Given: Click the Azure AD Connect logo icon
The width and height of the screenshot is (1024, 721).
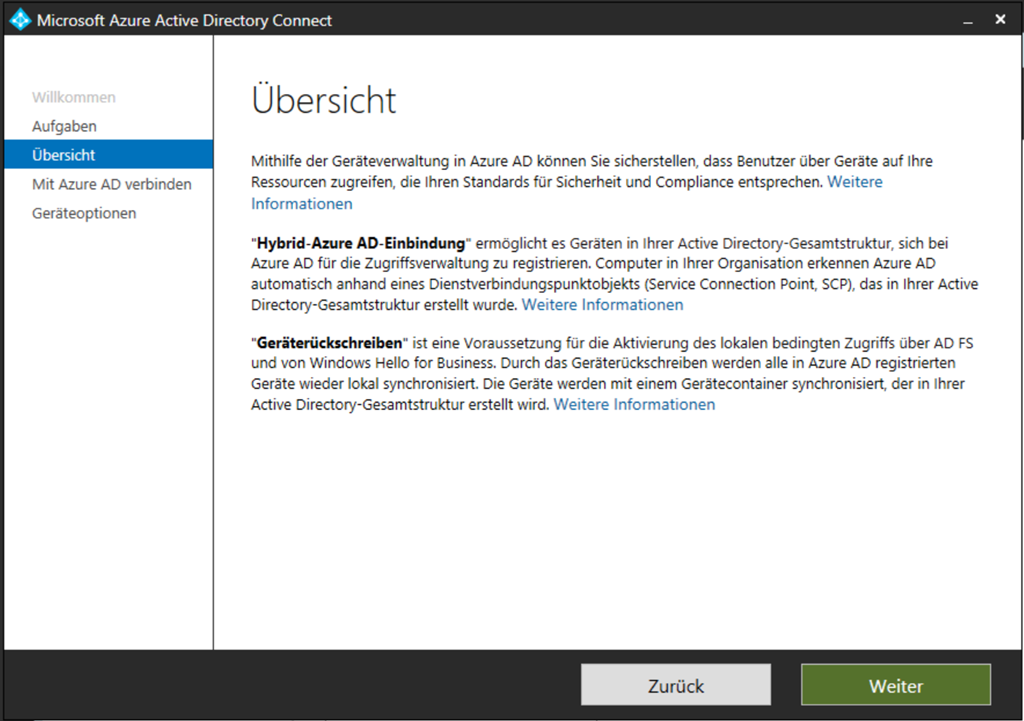Looking at the screenshot, I should 19,20.
